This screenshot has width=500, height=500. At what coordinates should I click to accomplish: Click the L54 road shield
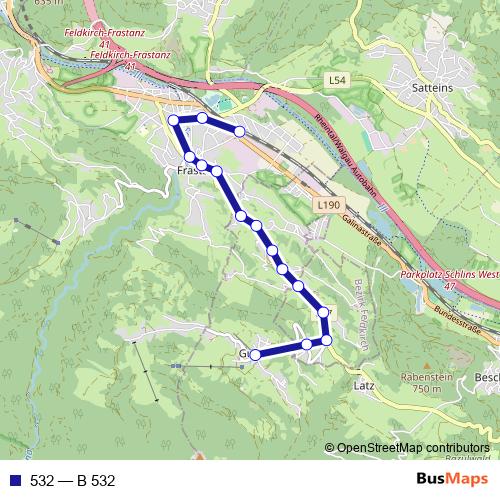click(337, 80)
